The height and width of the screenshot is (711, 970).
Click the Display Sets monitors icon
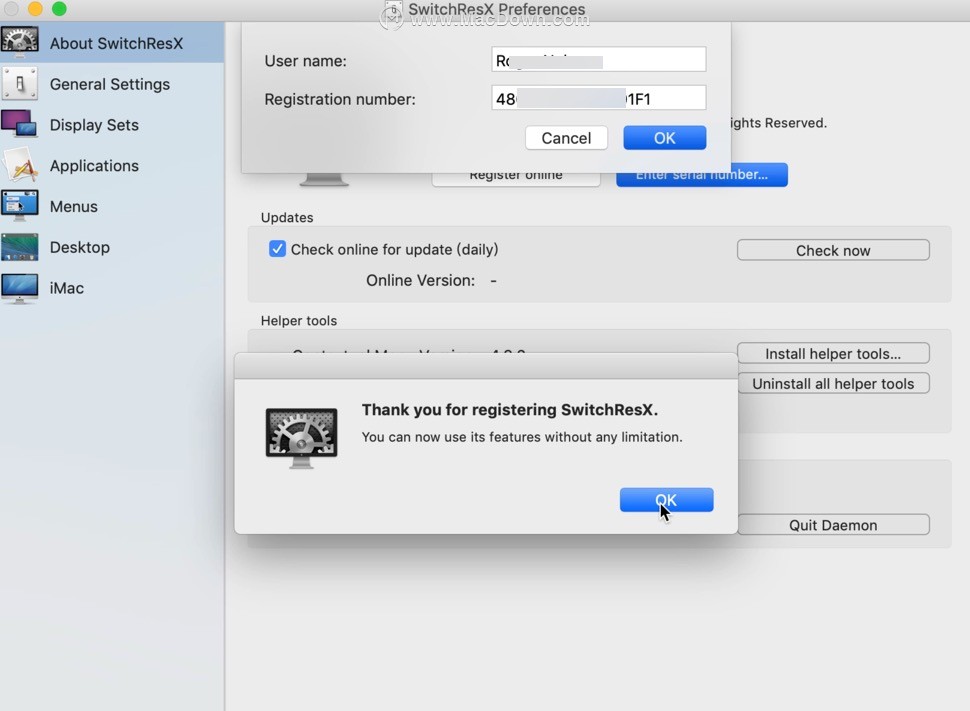coord(19,124)
